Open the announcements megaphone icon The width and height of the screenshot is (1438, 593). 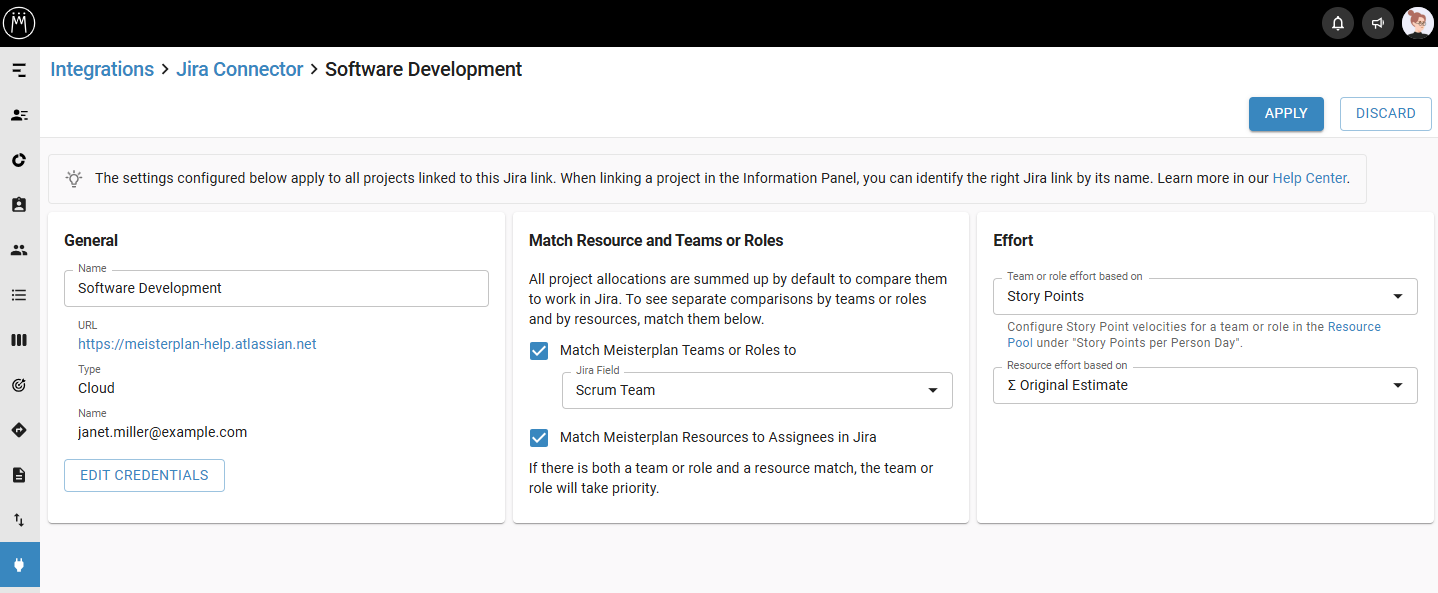[1378, 23]
